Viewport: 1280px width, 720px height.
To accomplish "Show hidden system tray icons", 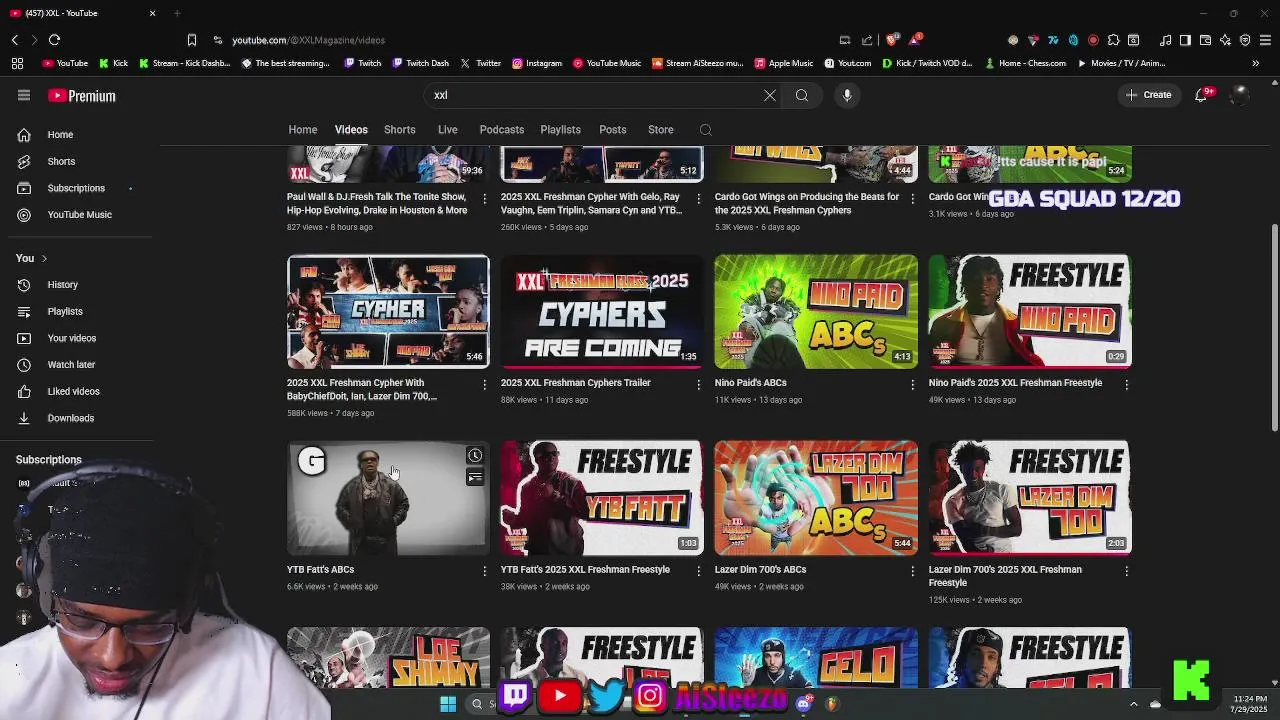I will (x=1133, y=704).
